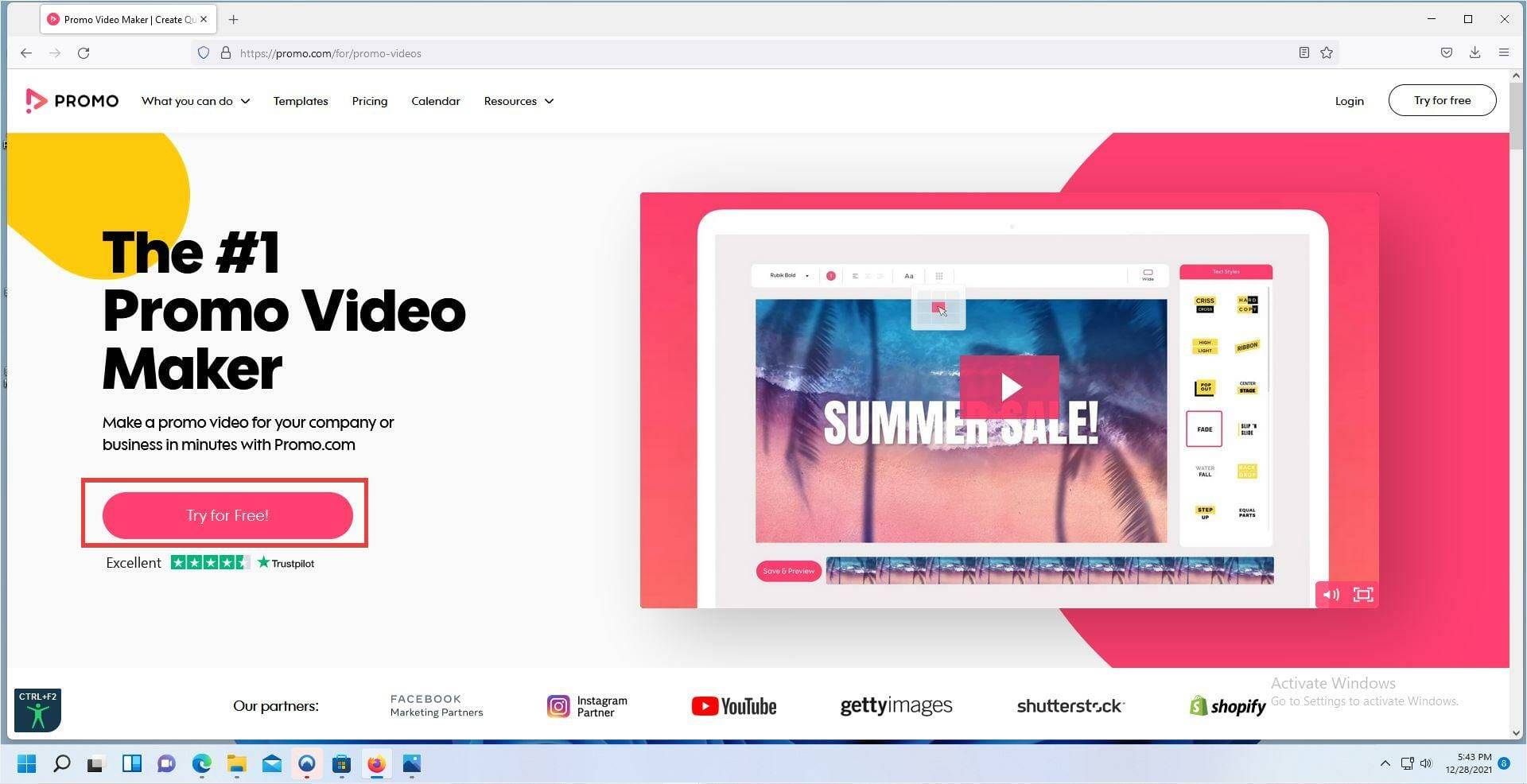Viewport: 1527px width, 784px height.
Task: Open File Explorer from the taskbar
Action: pos(236,764)
